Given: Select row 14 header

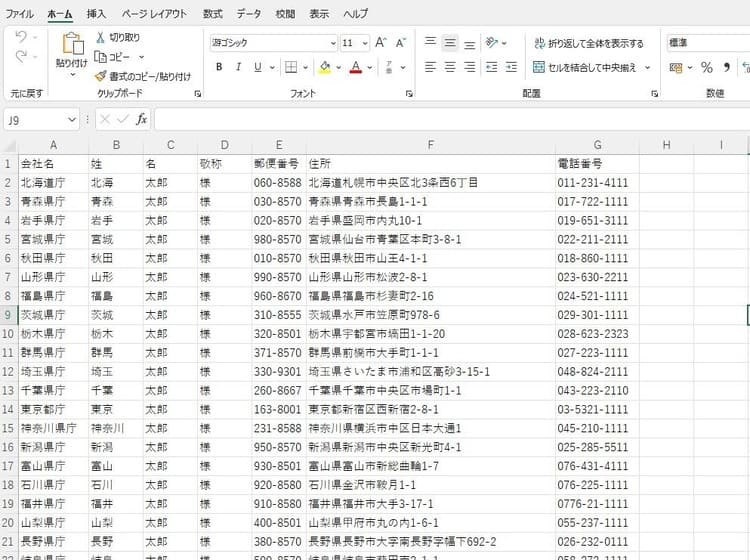Looking at the screenshot, I should 8,409.
